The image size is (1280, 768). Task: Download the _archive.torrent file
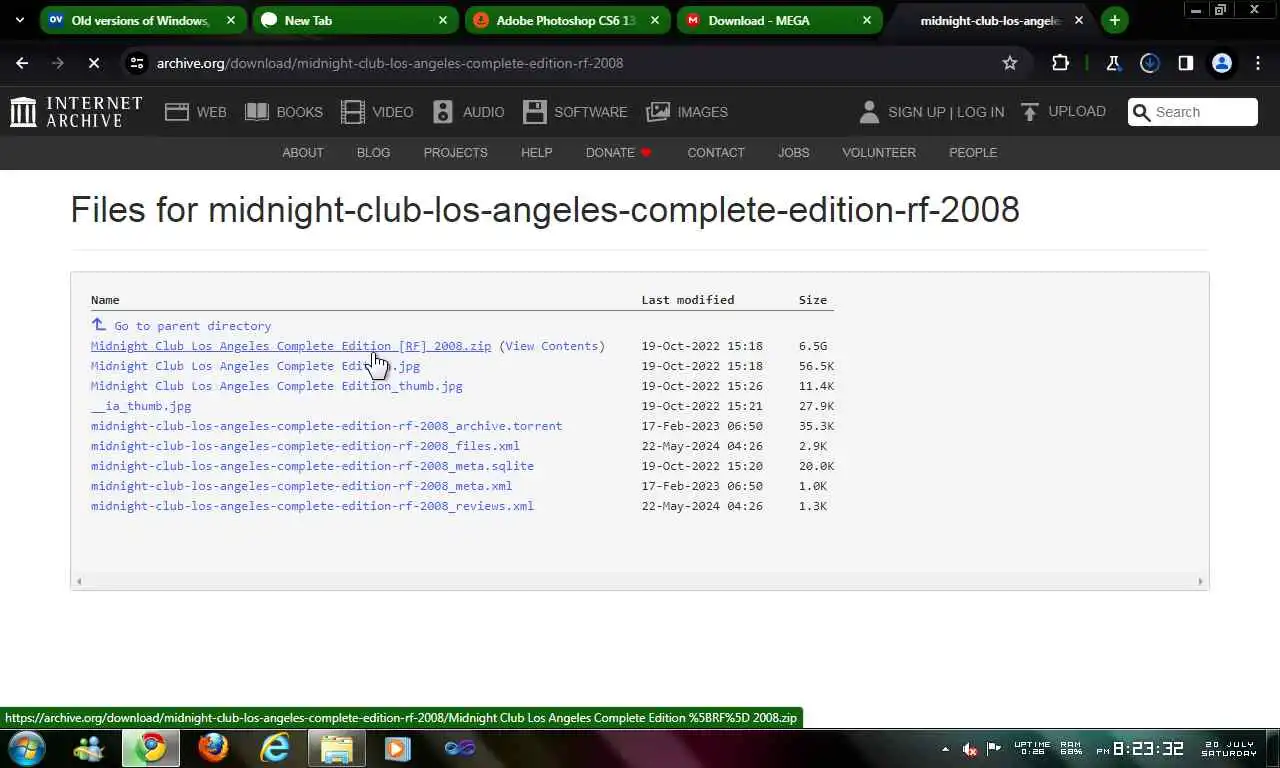pos(326,426)
